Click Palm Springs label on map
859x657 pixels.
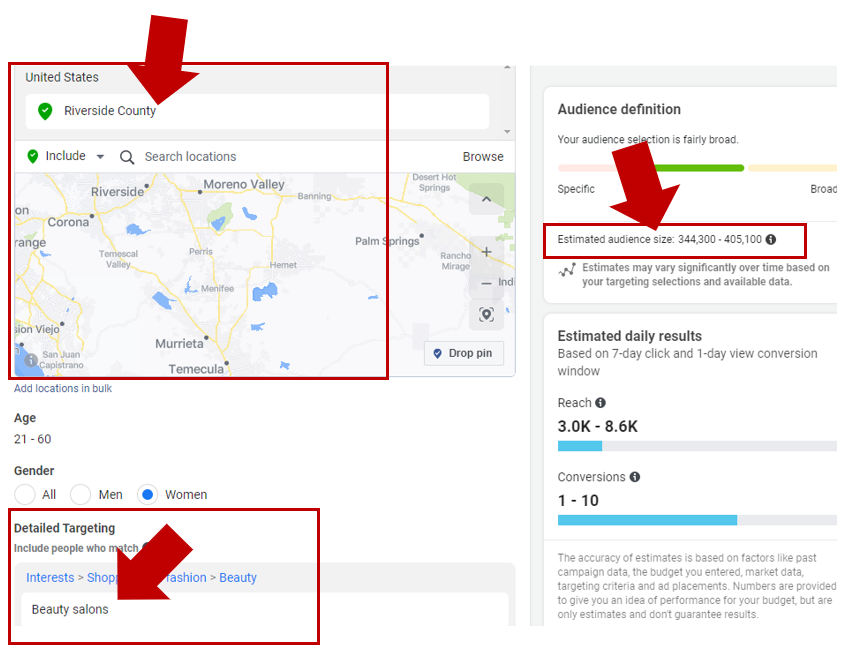(387, 241)
